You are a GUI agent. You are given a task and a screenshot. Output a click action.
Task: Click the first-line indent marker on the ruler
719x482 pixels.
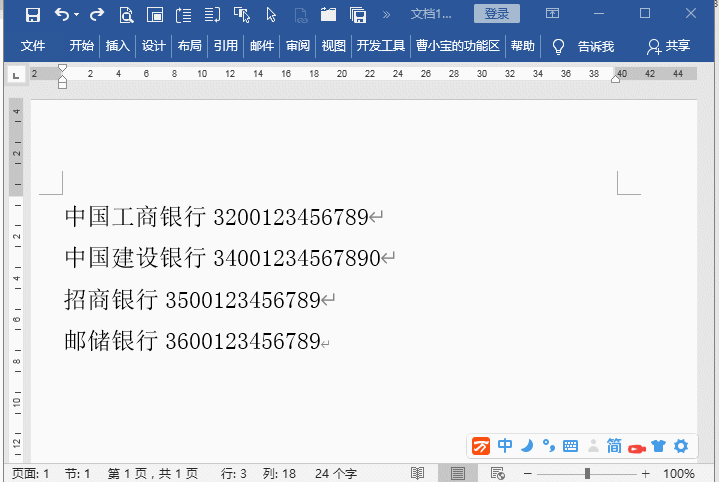coord(62,68)
